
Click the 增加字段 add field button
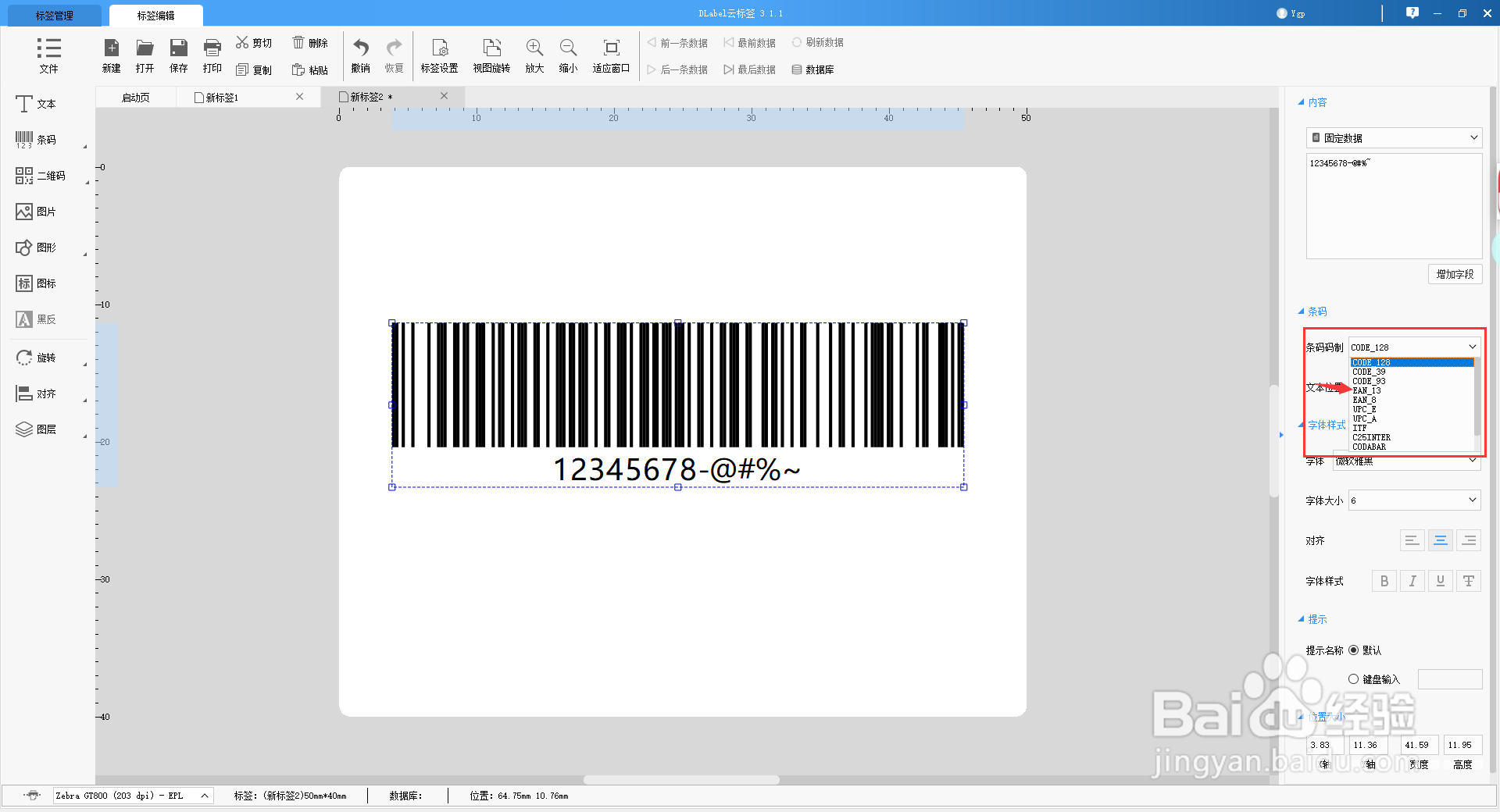[x=1455, y=274]
